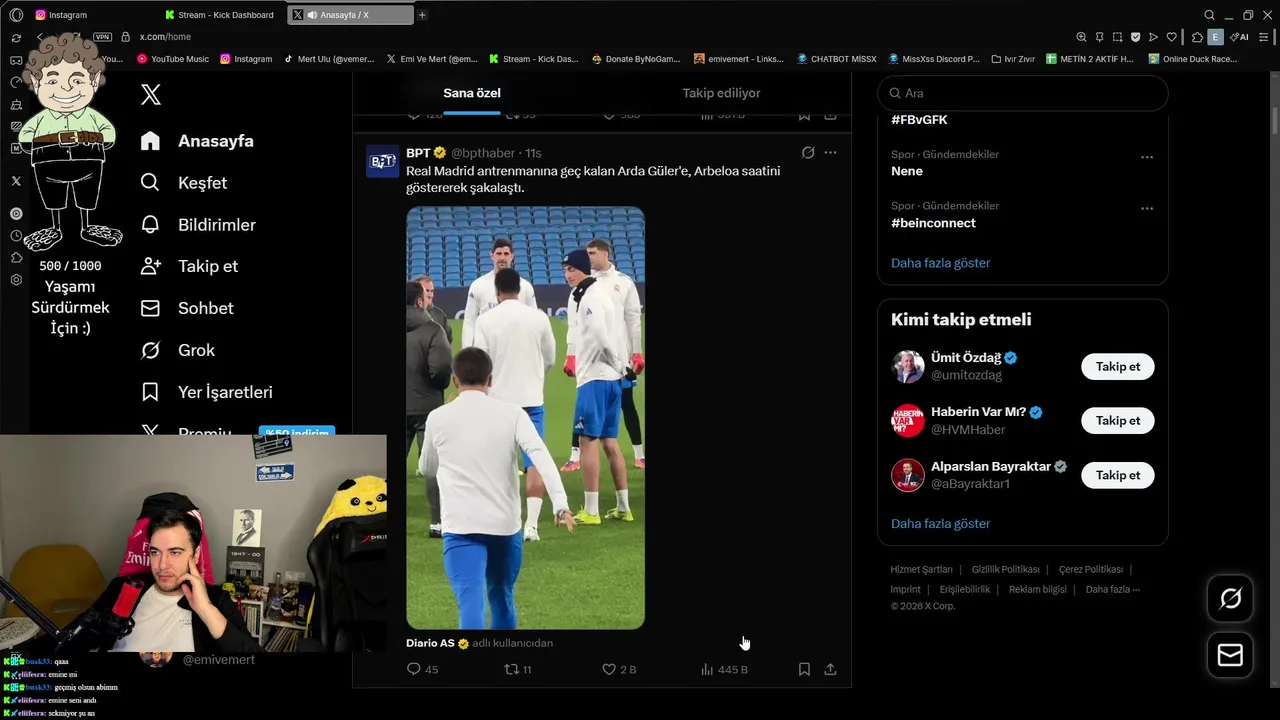Image resolution: width=1280 pixels, height=720 pixels.
Task: Open more options for #beinconnect trend
Action: point(1147,208)
